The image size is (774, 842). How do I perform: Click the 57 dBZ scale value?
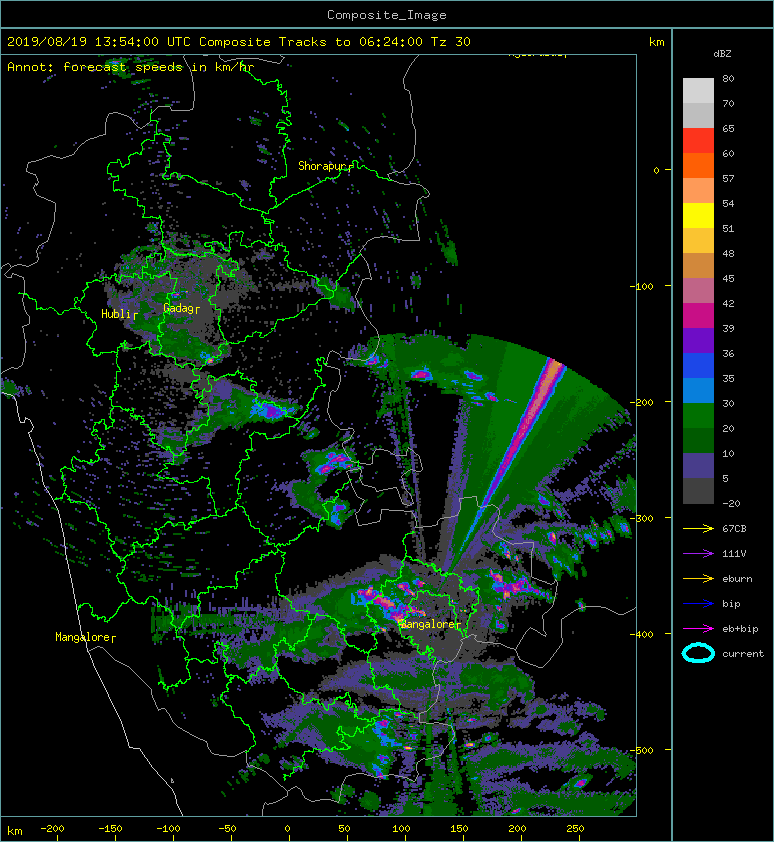[728, 178]
